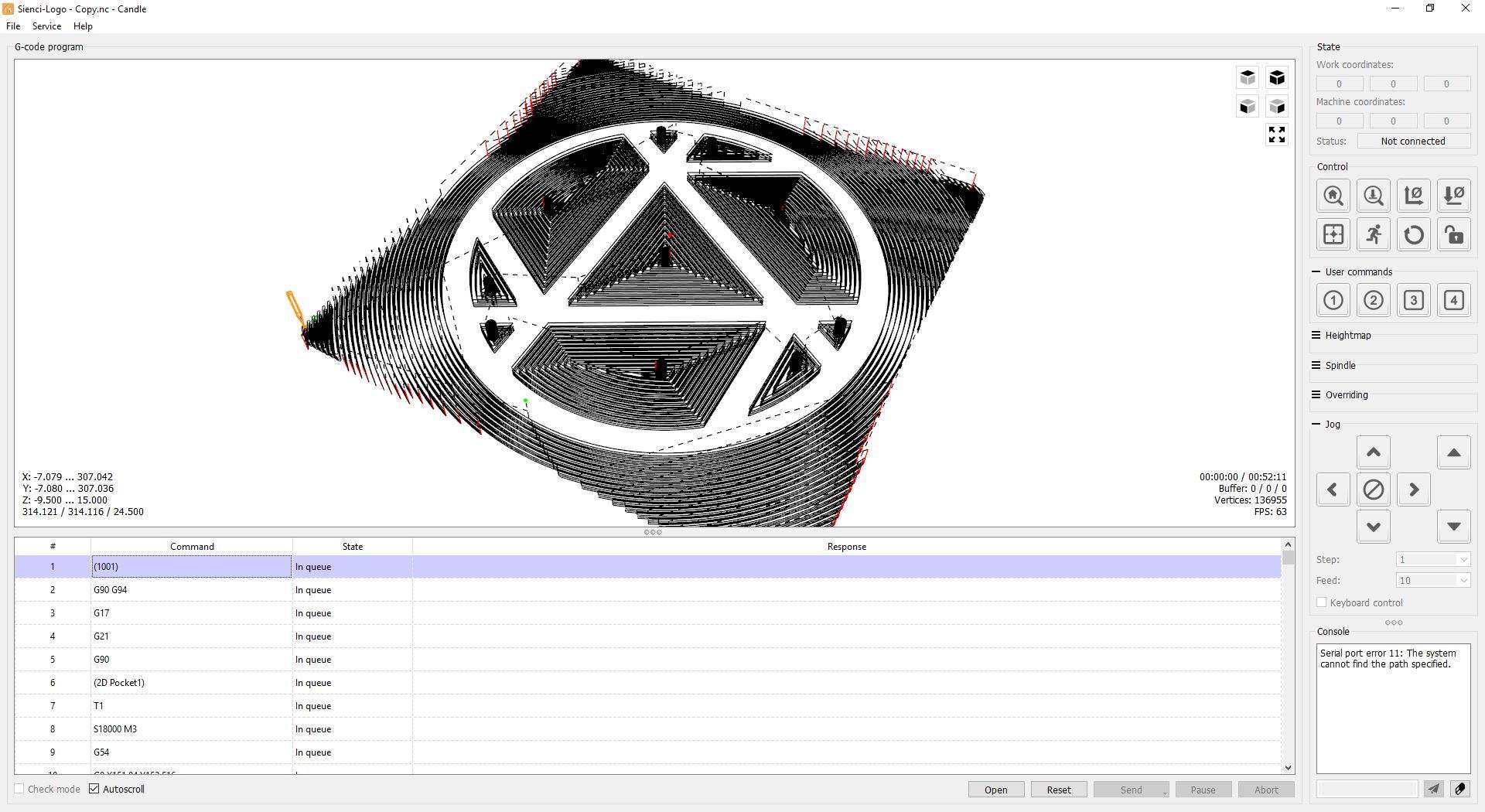Open the Feed value dropdown
The image size is (1485, 812).
pyautogui.click(x=1463, y=580)
